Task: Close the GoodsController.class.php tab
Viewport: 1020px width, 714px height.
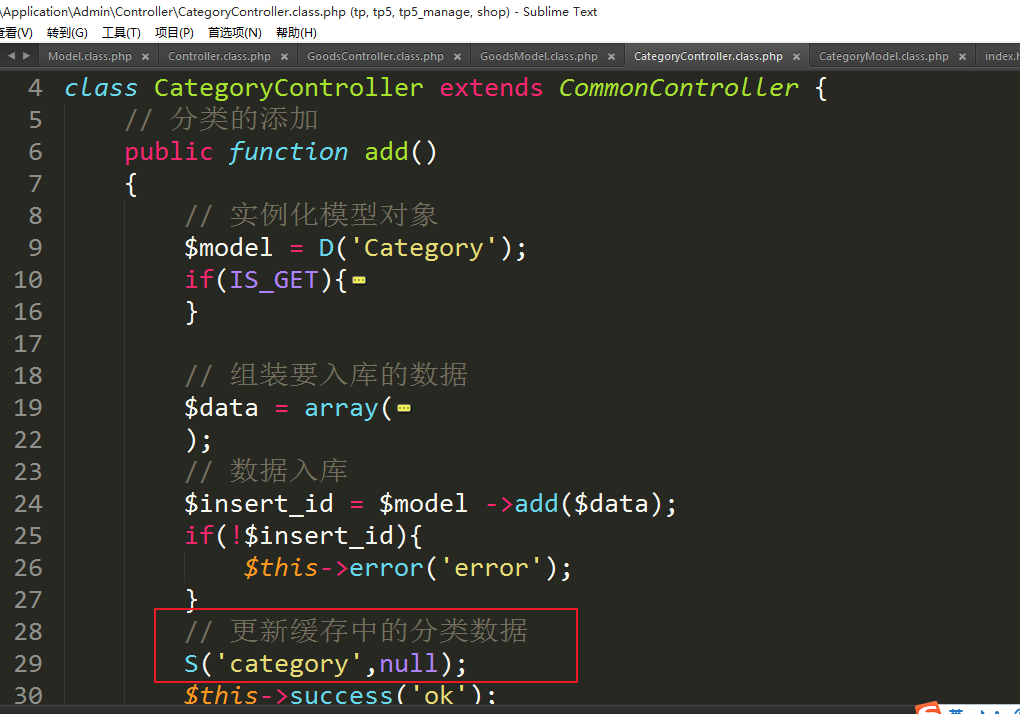Action: [x=457, y=57]
